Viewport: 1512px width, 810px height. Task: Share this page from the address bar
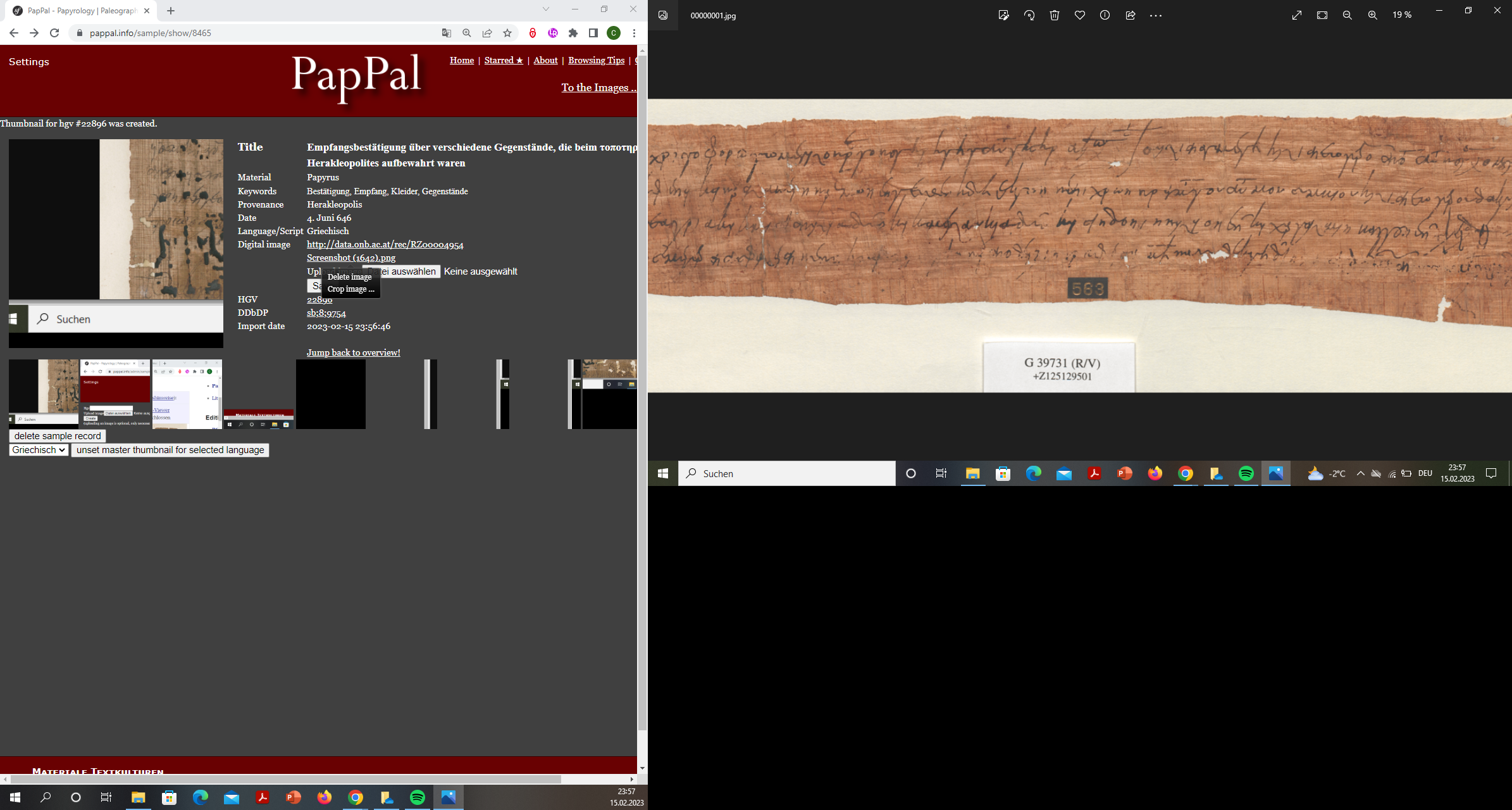(487, 33)
